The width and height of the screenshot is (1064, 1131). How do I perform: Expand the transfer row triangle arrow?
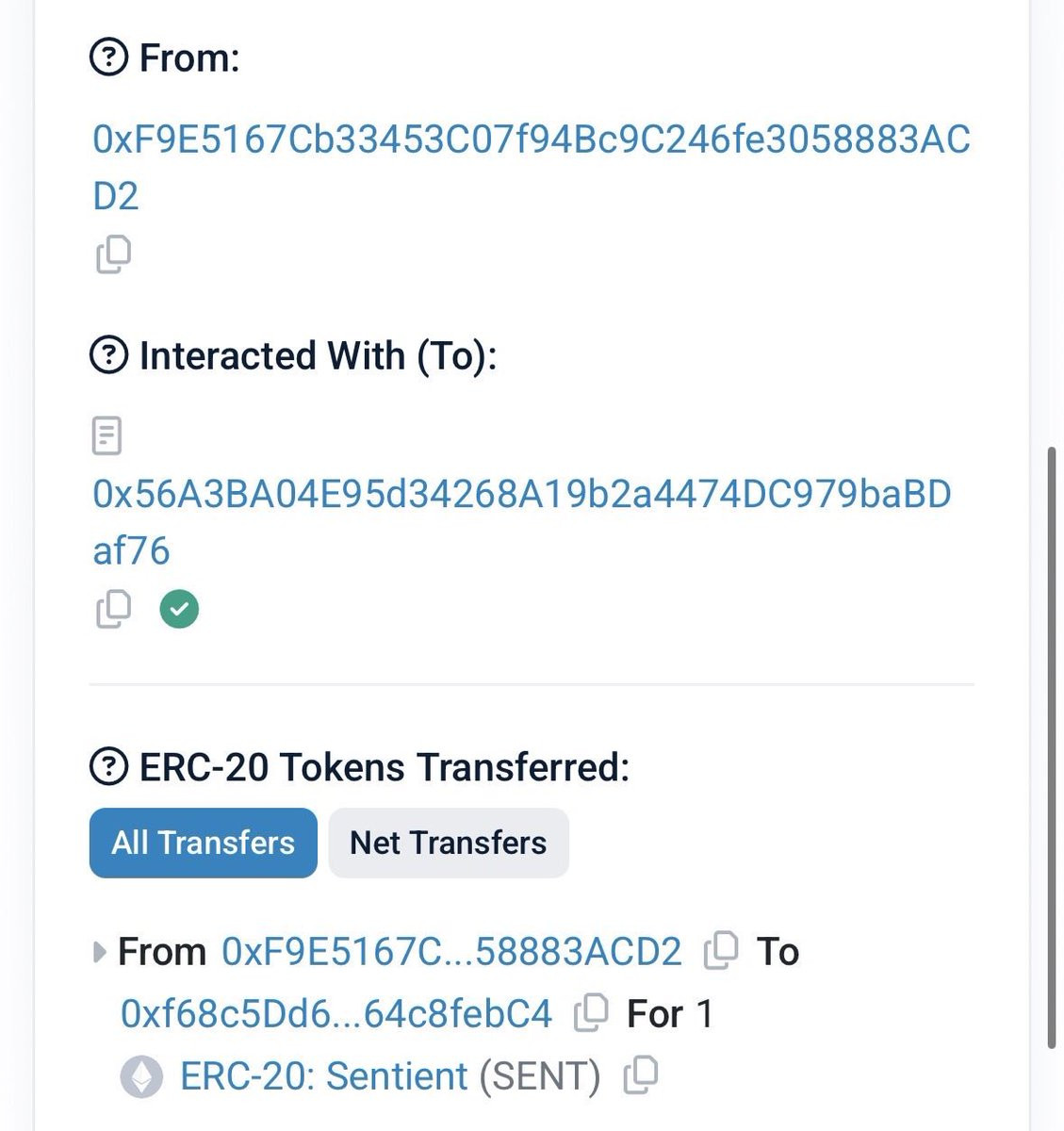click(x=99, y=952)
